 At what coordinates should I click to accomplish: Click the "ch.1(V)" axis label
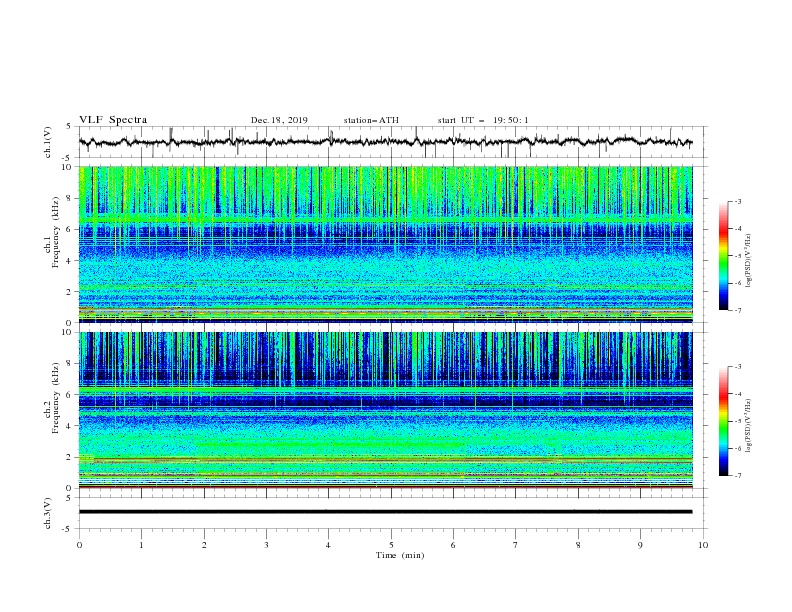[48, 142]
